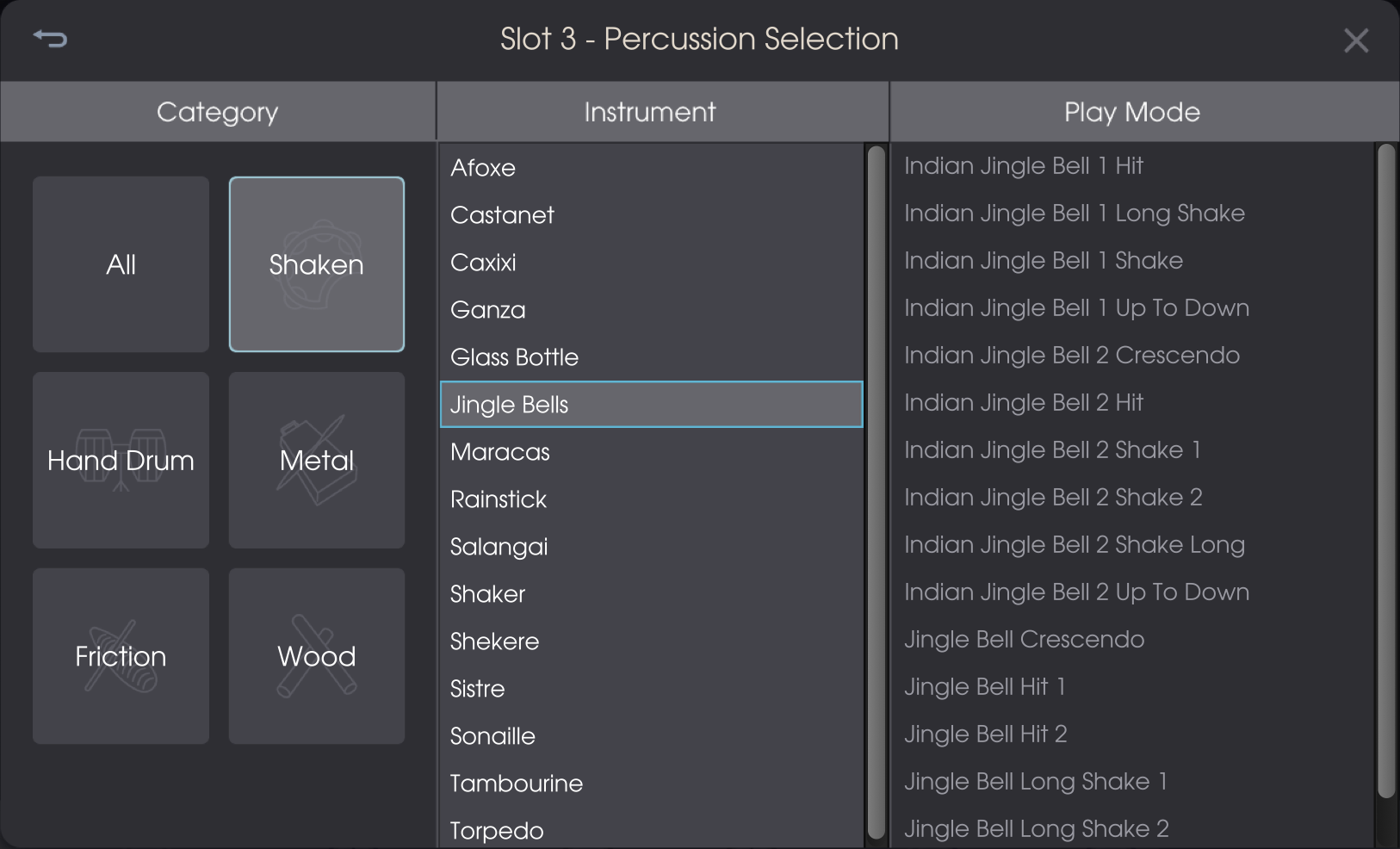Pick Indian Jingle Bell 2 Hit mode
This screenshot has height=849, width=1400.
click(x=1023, y=403)
